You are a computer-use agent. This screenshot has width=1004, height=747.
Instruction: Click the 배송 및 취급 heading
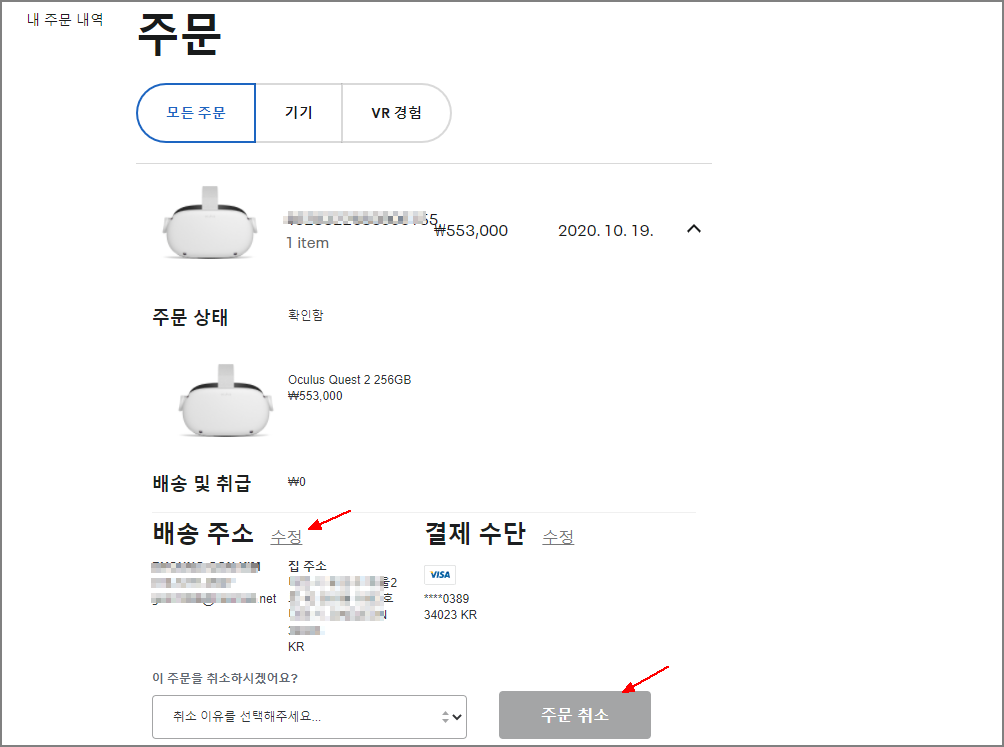[202, 483]
